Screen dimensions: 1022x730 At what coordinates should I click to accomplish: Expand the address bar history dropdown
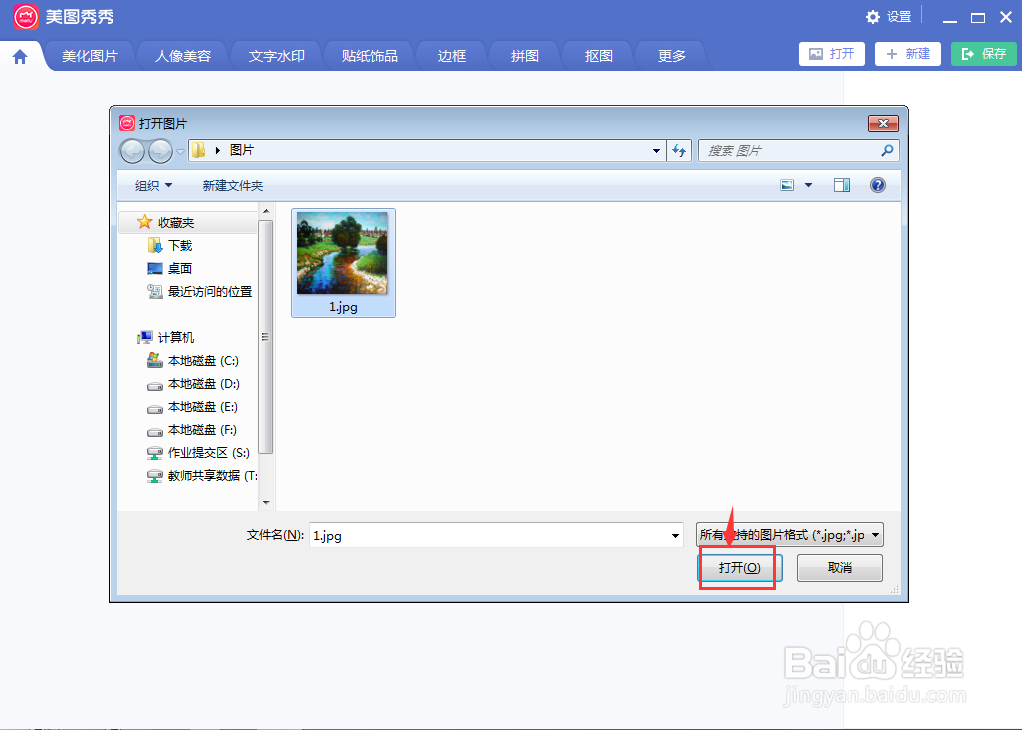(656, 151)
